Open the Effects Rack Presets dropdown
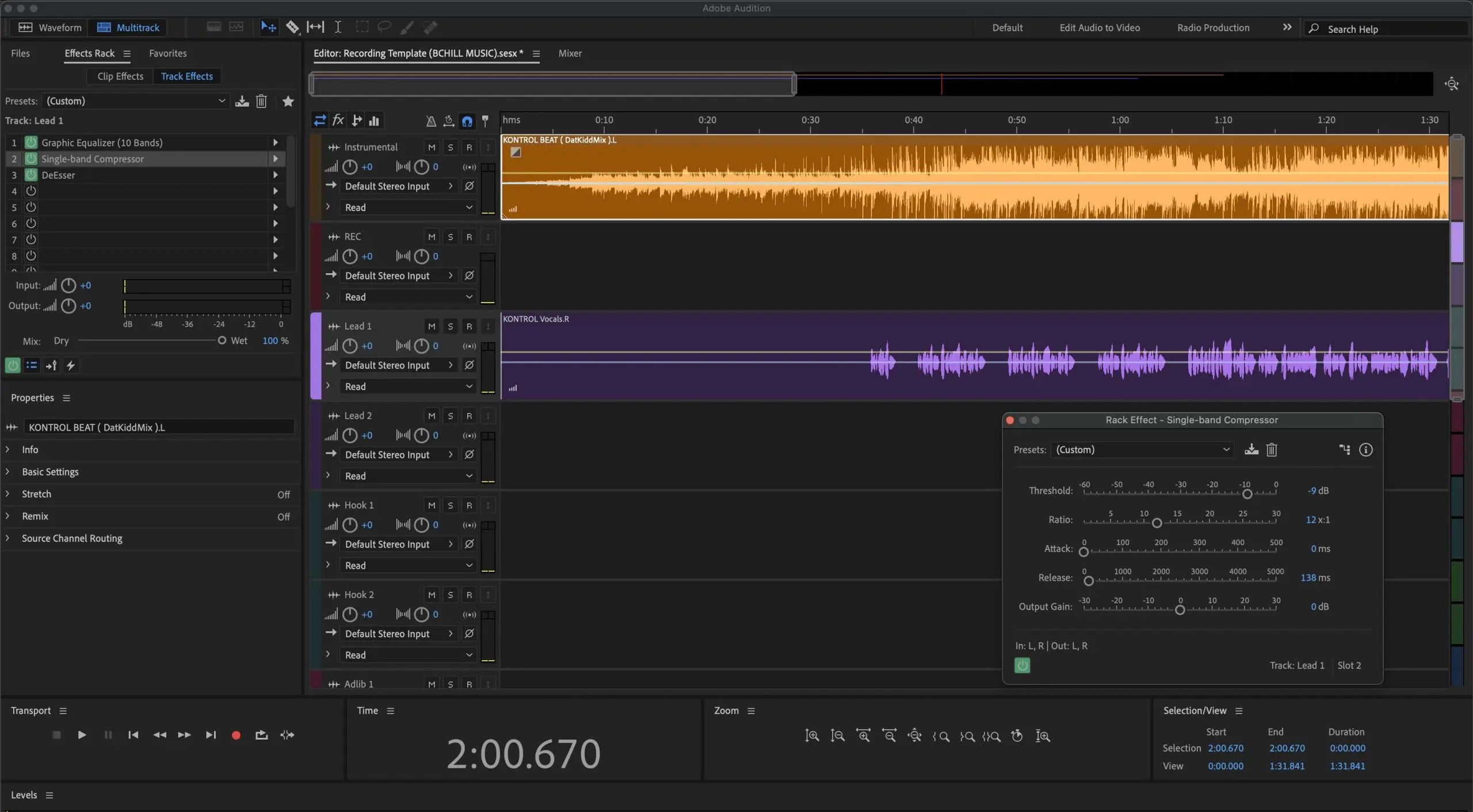 [x=135, y=101]
